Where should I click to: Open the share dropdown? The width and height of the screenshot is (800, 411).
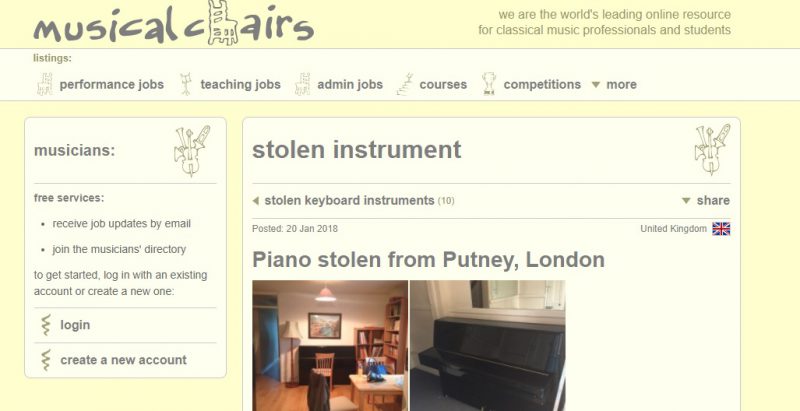point(706,200)
